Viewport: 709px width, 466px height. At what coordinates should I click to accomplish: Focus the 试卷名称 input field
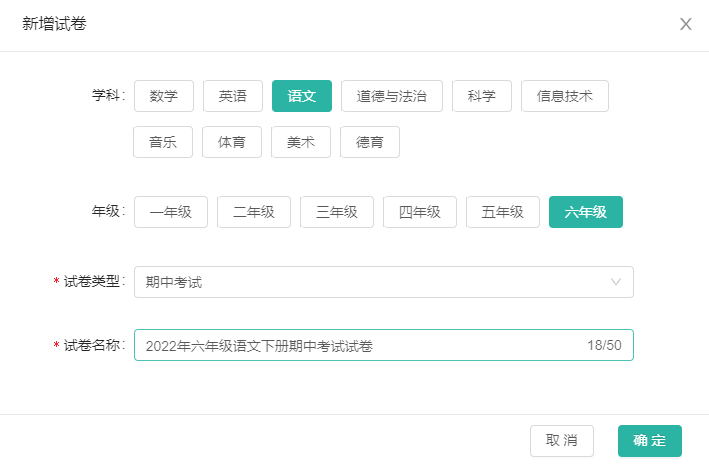pyautogui.click(x=384, y=345)
